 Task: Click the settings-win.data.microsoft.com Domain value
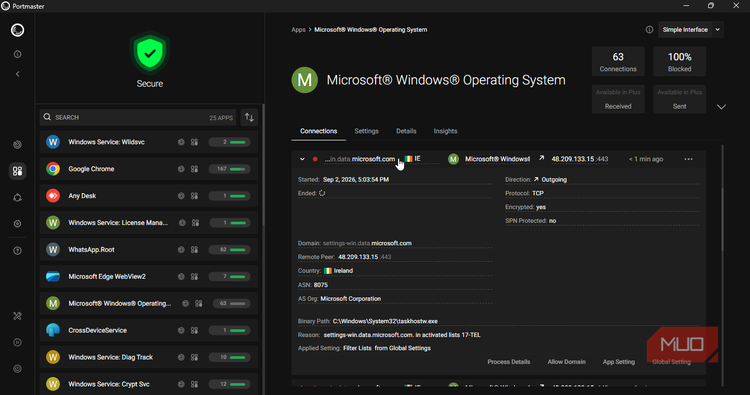(367, 243)
